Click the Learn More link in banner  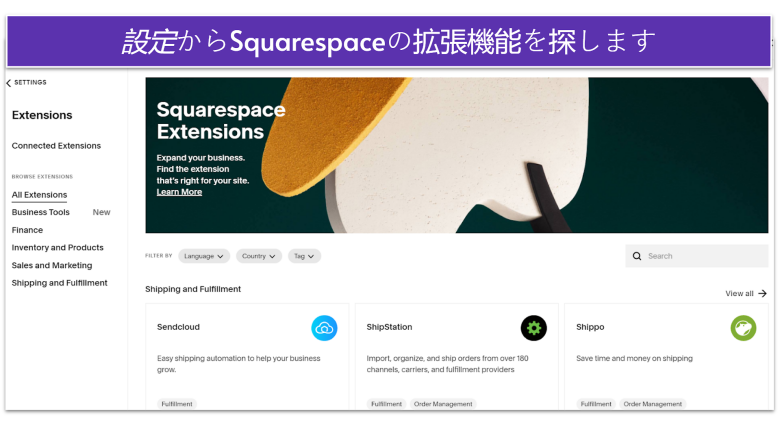[179, 192]
